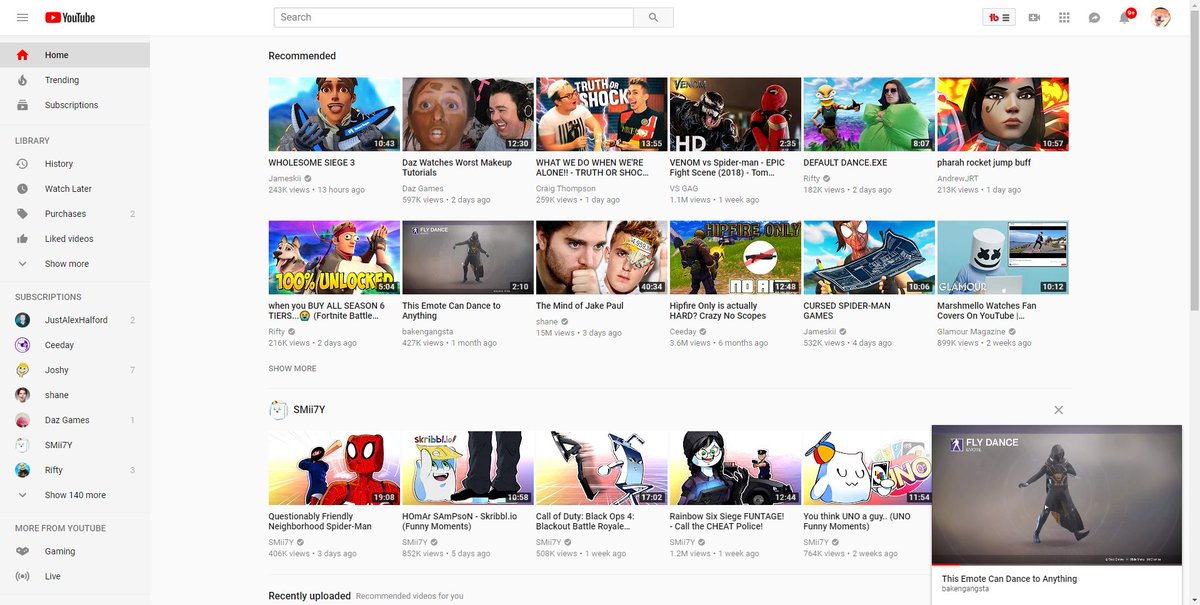The height and width of the screenshot is (605, 1200).
Task: Open HOmAr SAmPsoN Skribbl.io thumbnail
Action: (467, 468)
